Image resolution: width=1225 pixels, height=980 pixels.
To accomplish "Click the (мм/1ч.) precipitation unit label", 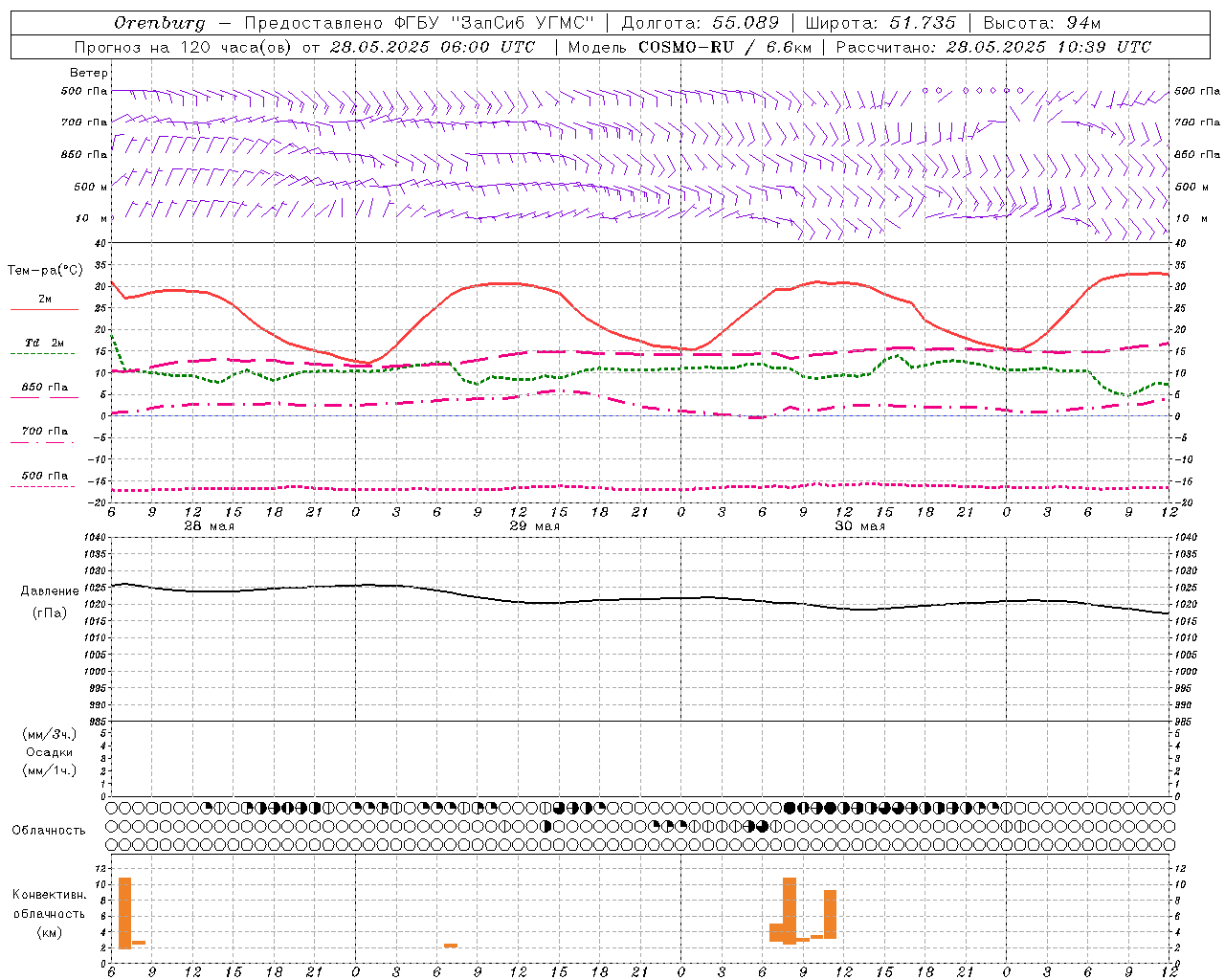I will (50, 770).
